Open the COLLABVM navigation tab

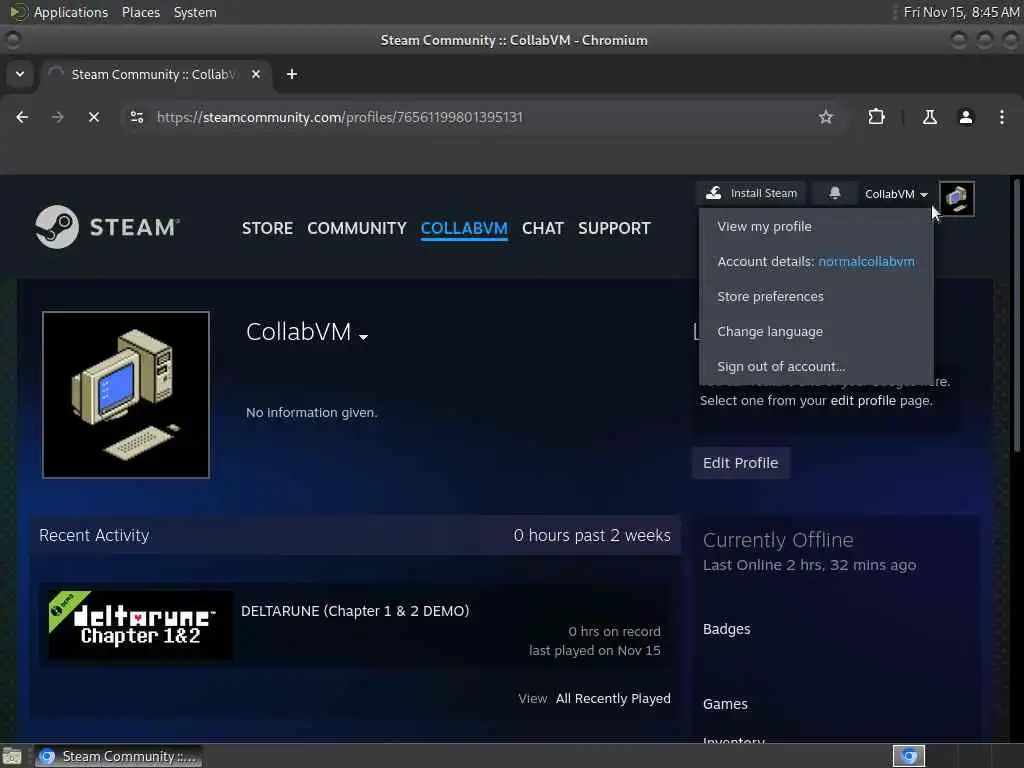click(464, 228)
